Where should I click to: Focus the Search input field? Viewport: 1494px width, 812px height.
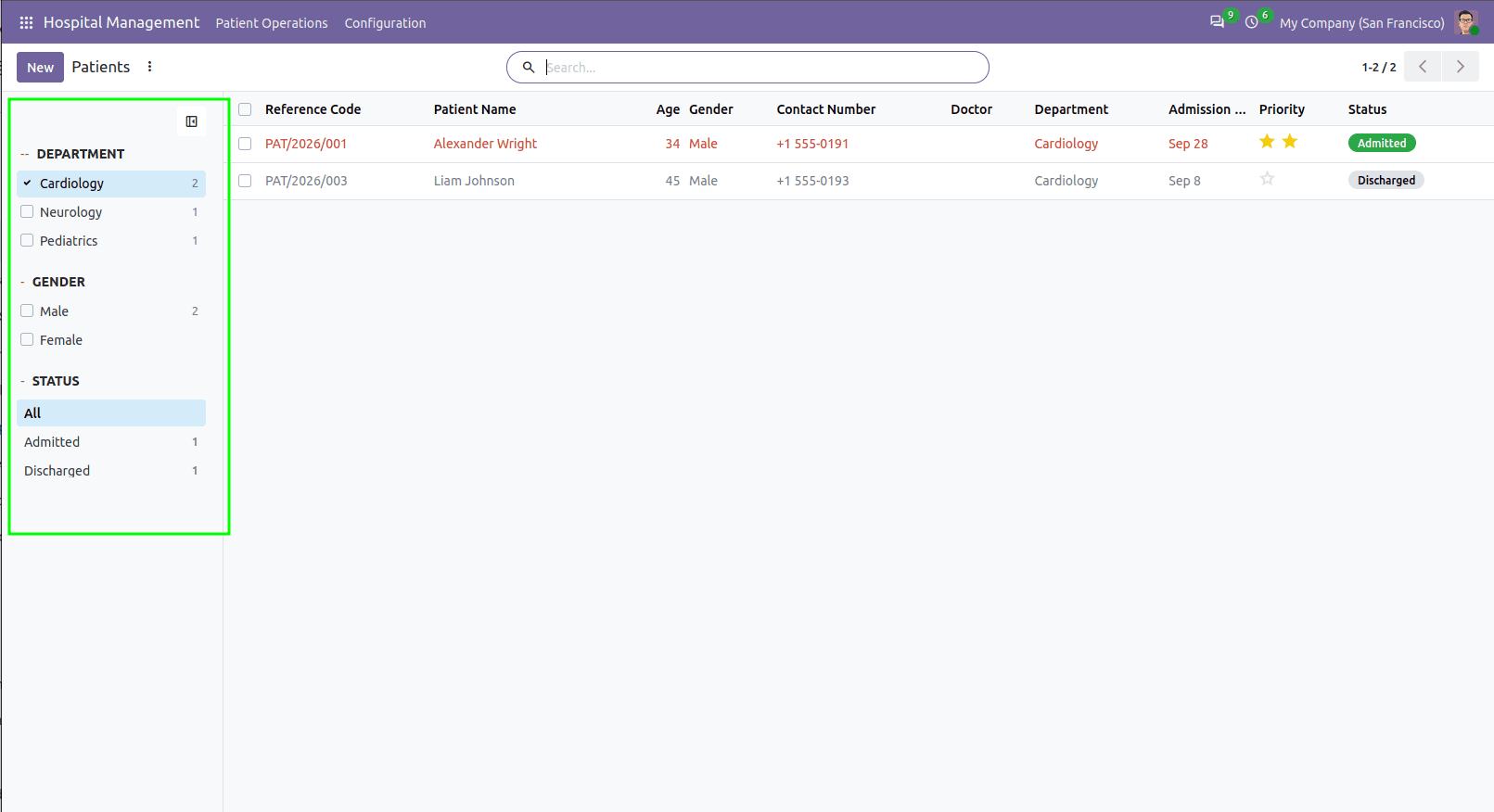[x=760, y=67]
